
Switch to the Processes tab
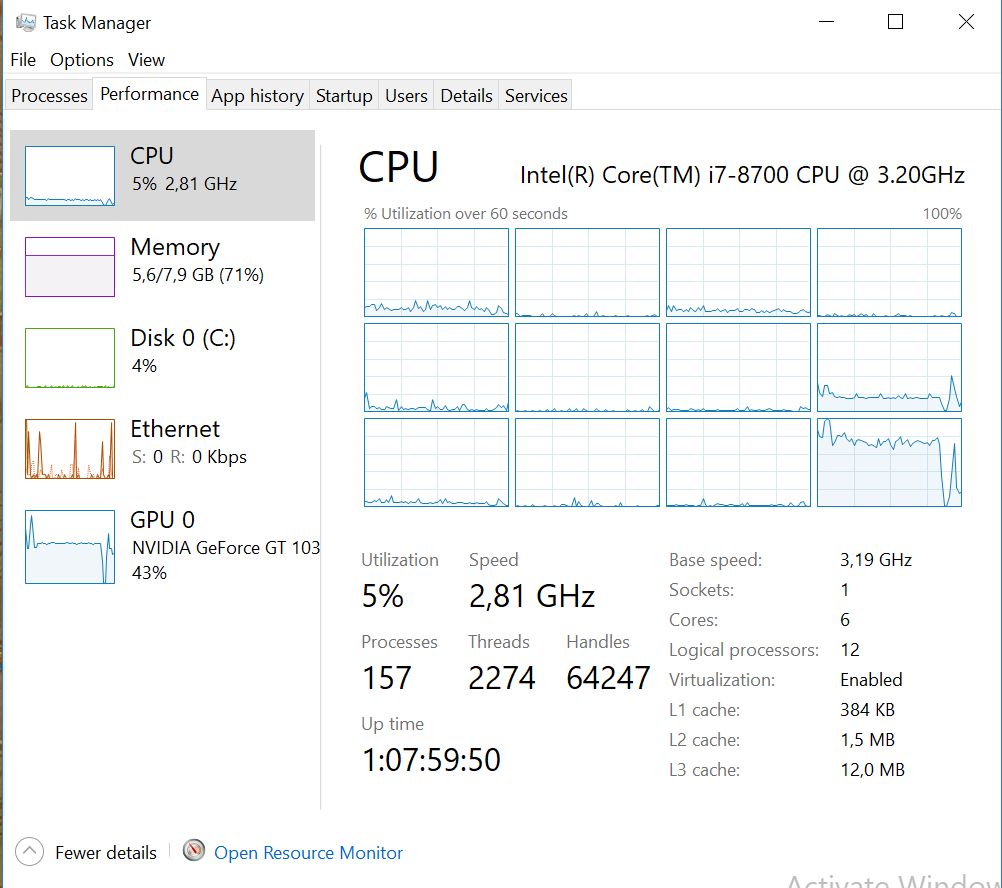(49, 96)
